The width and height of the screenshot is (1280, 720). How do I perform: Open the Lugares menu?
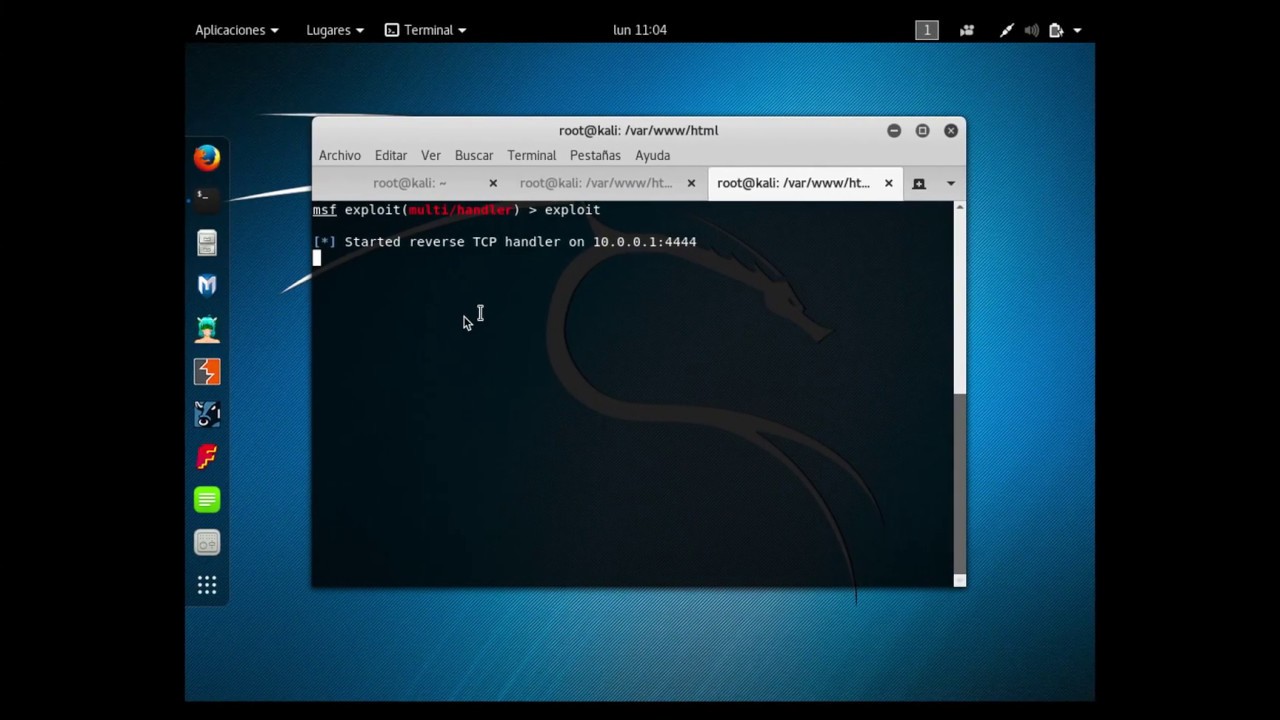tap(335, 30)
